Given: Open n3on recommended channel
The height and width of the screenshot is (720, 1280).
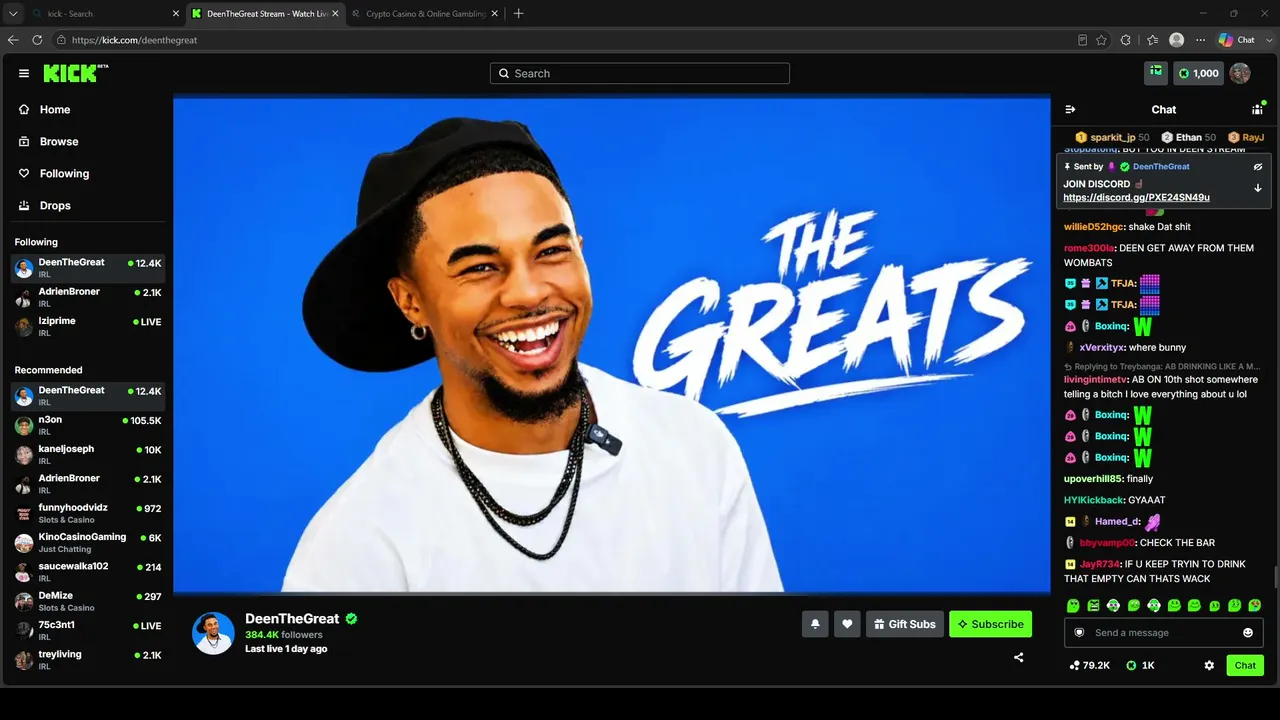Looking at the screenshot, I should tap(88, 425).
